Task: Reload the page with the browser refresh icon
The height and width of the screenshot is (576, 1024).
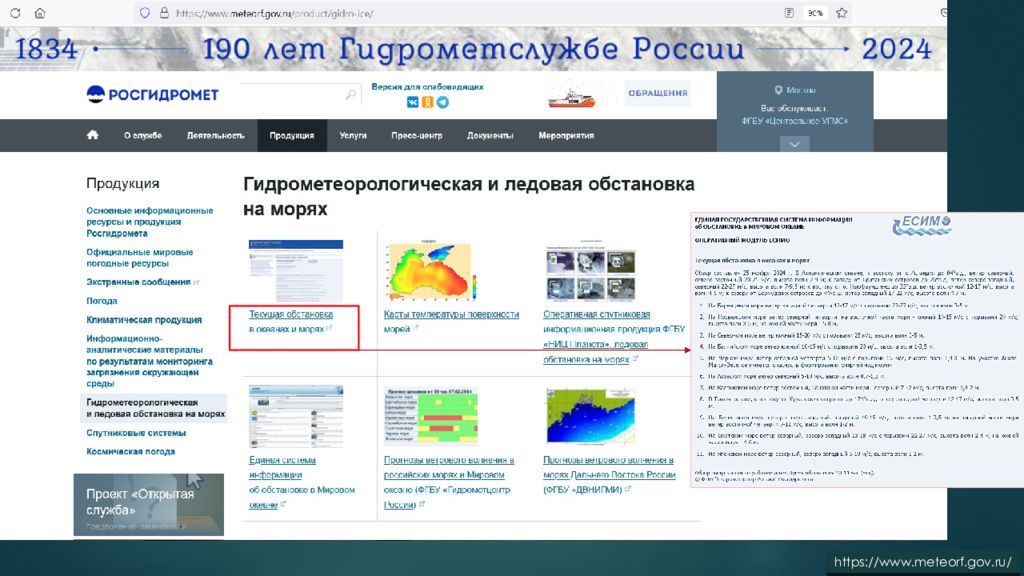Action: 15,13
